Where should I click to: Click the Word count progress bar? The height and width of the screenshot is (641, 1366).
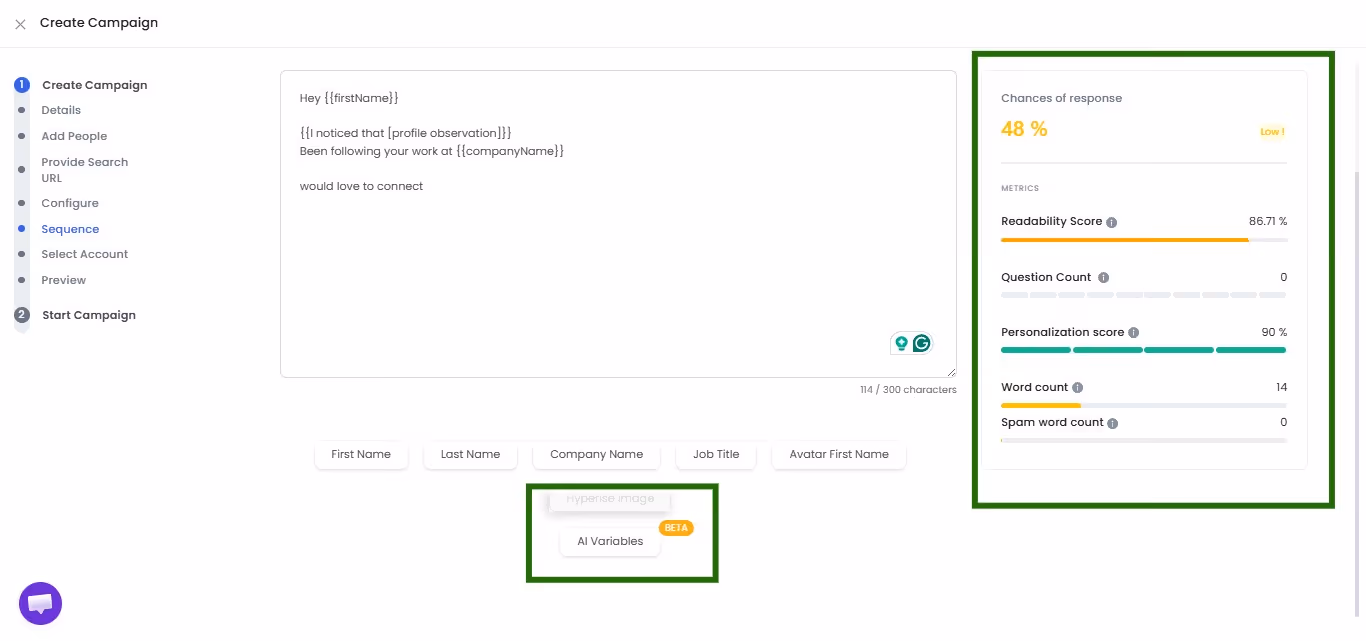pos(1144,405)
